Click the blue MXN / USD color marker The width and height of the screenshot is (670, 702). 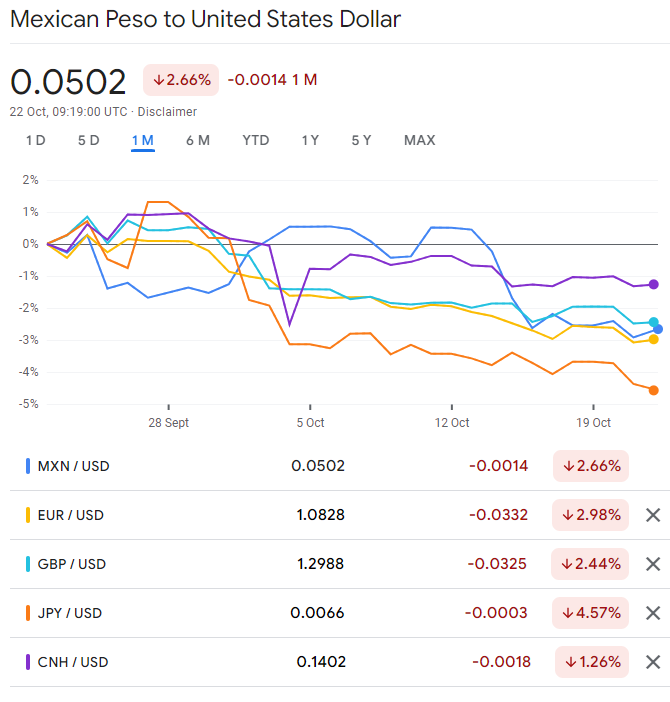pyautogui.click(x=27, y=466)
